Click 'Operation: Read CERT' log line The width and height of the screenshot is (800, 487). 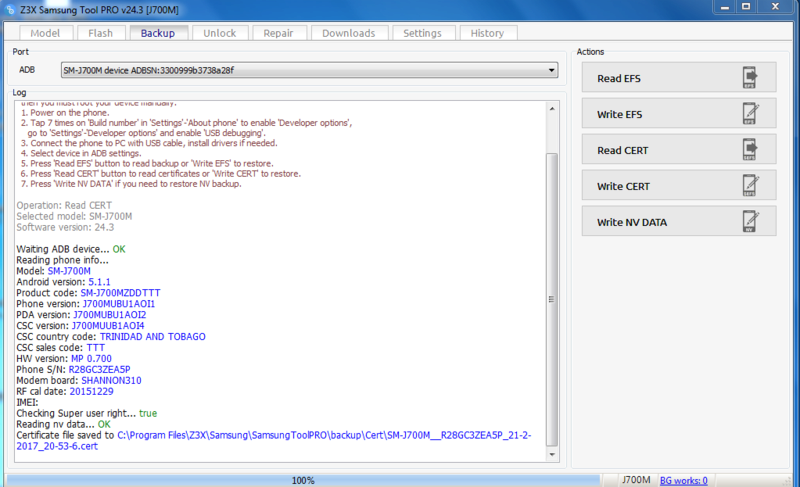pos(64,206)
